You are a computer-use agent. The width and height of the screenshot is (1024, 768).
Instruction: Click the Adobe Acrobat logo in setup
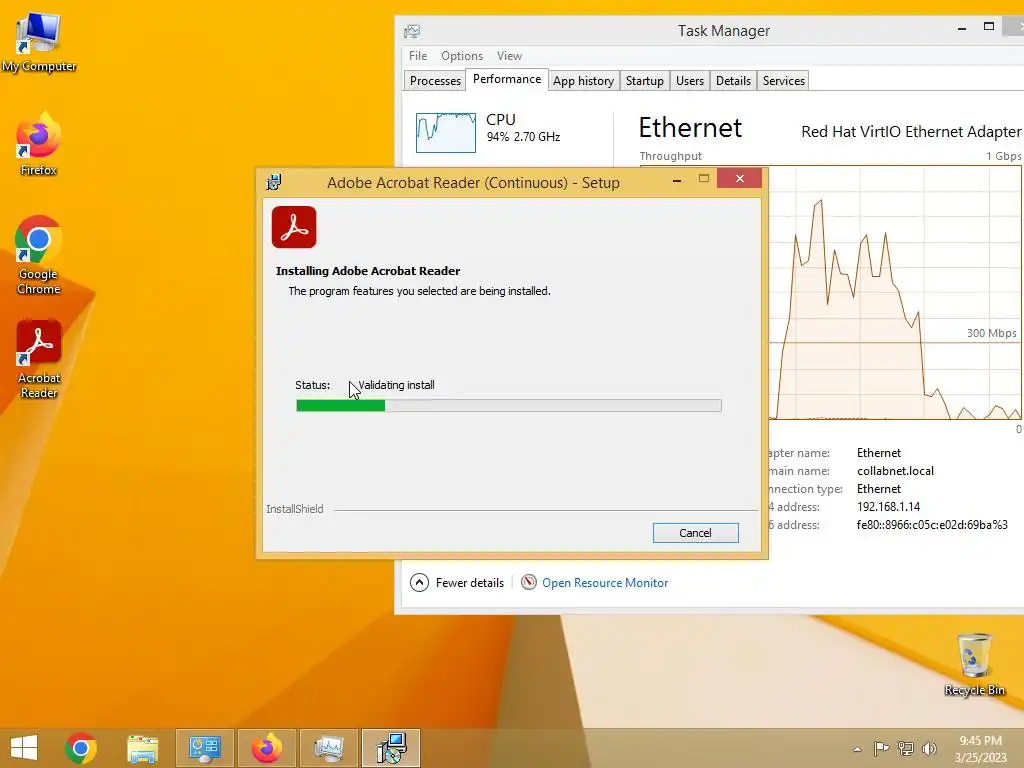click(294, 227)
